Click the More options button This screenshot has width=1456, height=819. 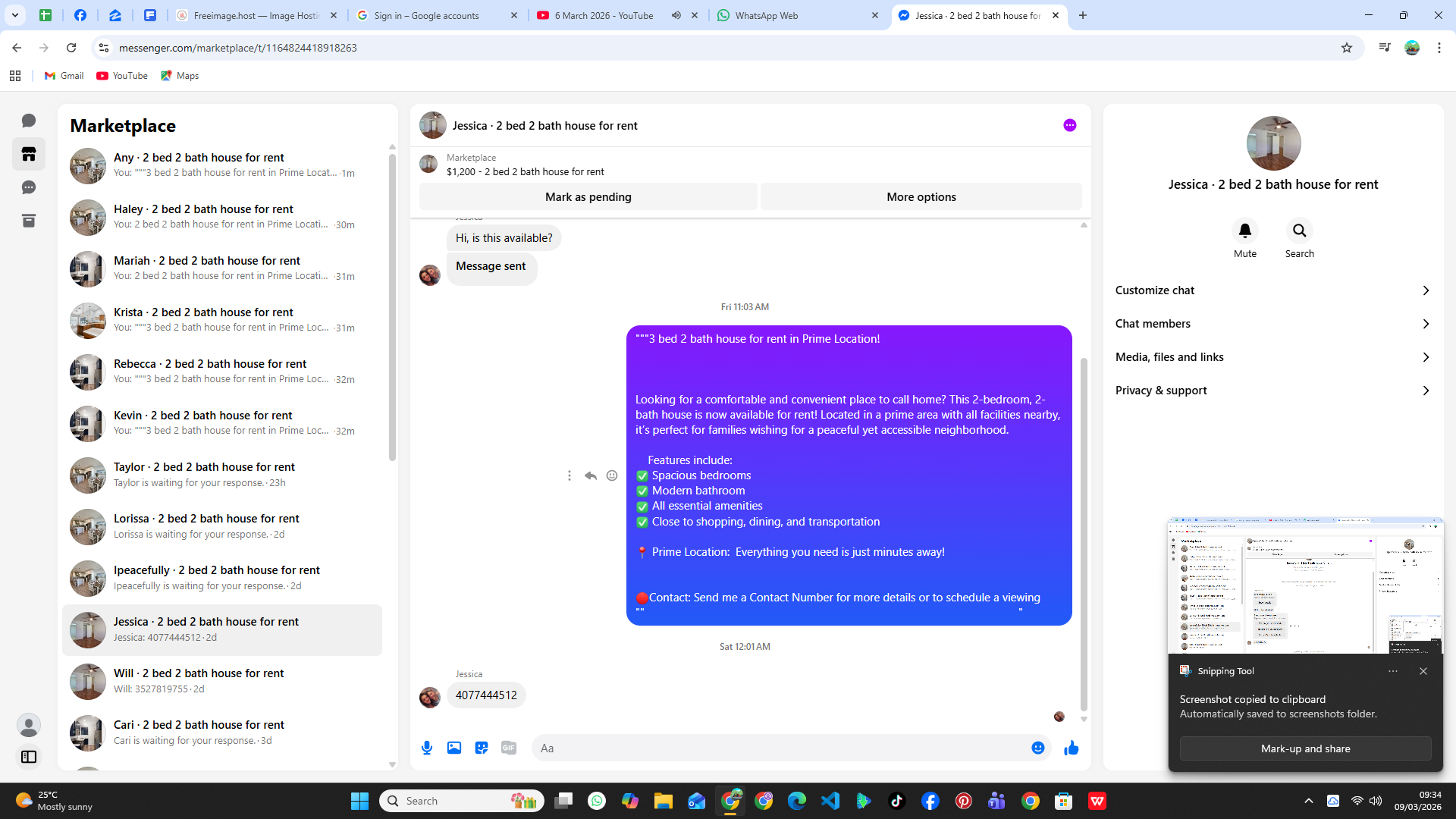coord(921,197)
